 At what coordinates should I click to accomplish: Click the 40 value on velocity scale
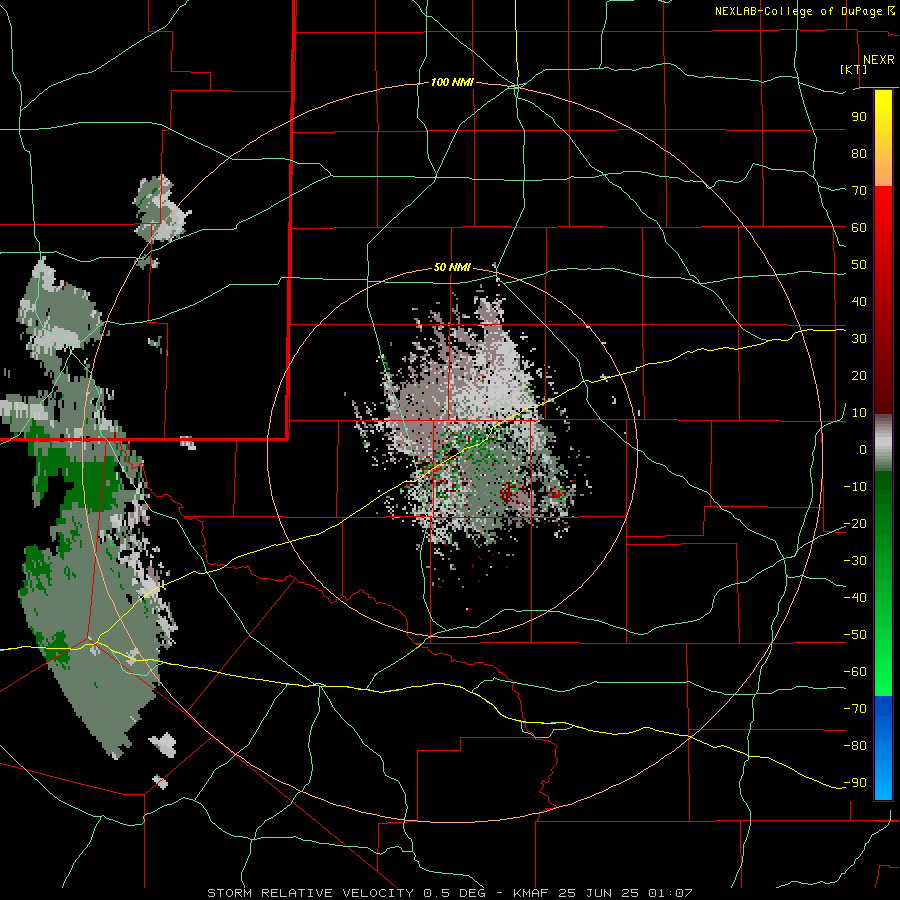[859, 302]
